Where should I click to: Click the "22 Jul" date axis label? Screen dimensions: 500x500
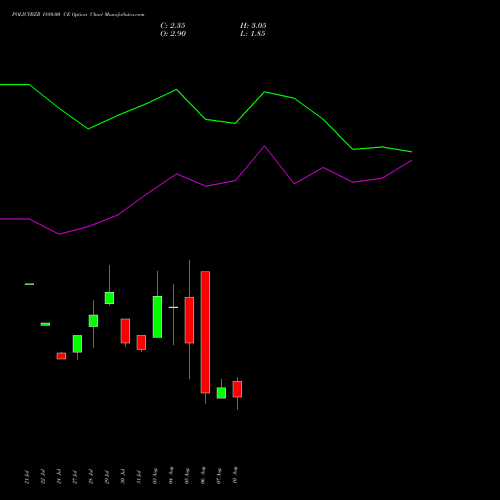click(43, 477)
